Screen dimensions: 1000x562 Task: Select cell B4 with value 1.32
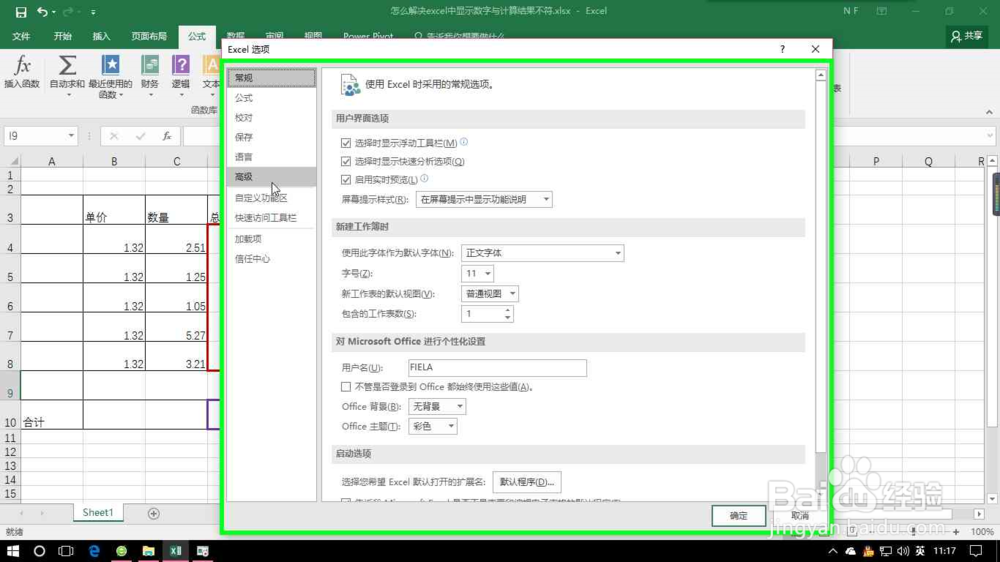(114, 239)
